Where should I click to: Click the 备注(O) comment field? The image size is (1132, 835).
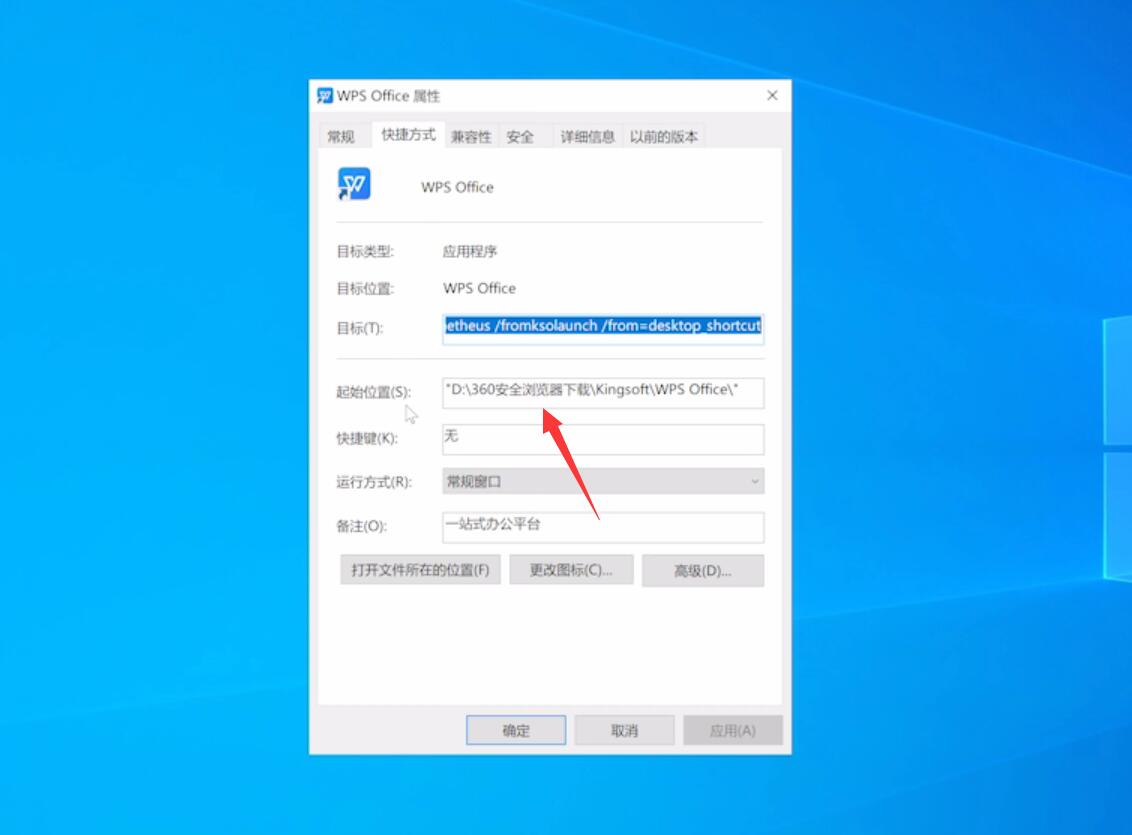[603, 527]
